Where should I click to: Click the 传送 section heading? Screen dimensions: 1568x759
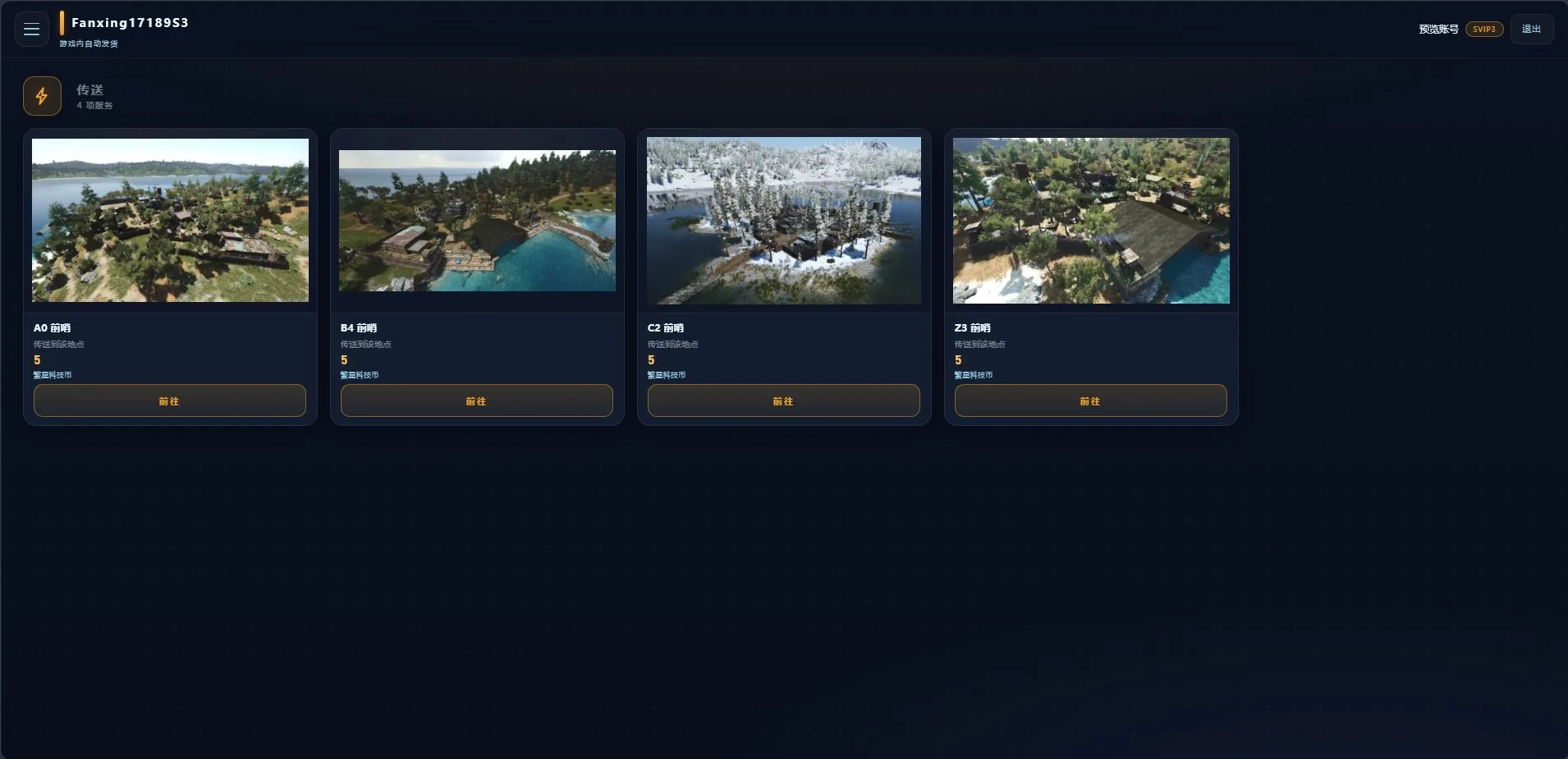click(x=90, y=89)
